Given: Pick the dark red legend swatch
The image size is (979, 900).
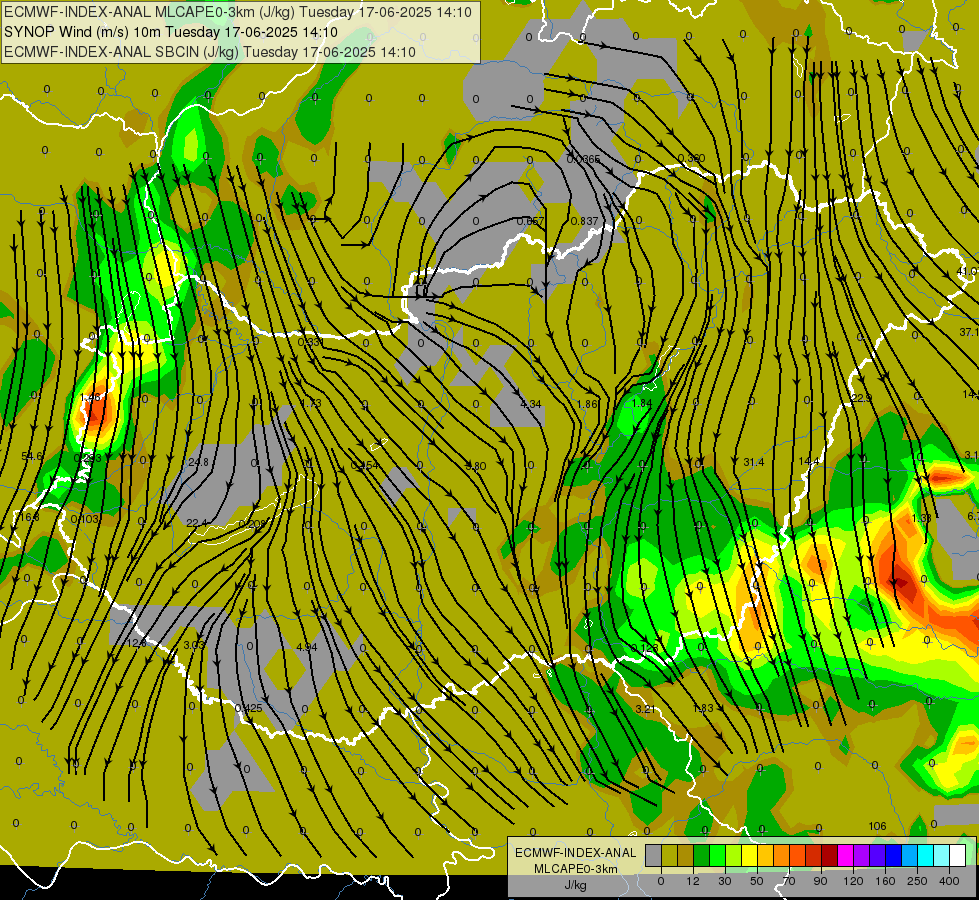Looking at the screenshot, I should (830, 855).
